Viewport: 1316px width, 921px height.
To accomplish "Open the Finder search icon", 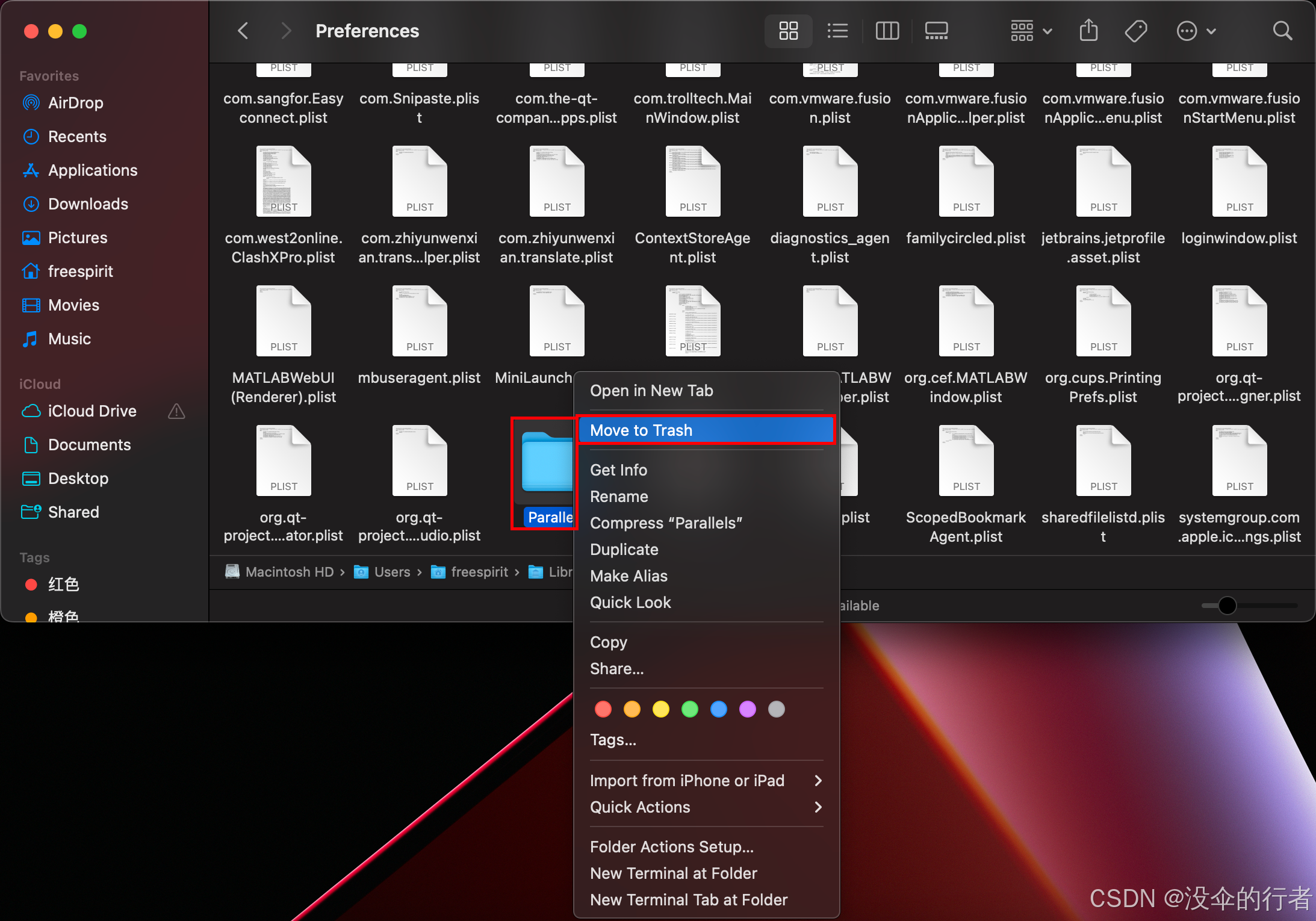I will pyautogui.click(x=1282, y=31).
